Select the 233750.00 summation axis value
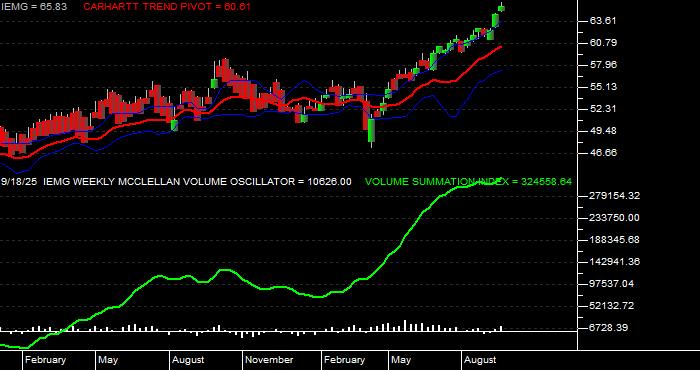 click(x=614, y=218)
